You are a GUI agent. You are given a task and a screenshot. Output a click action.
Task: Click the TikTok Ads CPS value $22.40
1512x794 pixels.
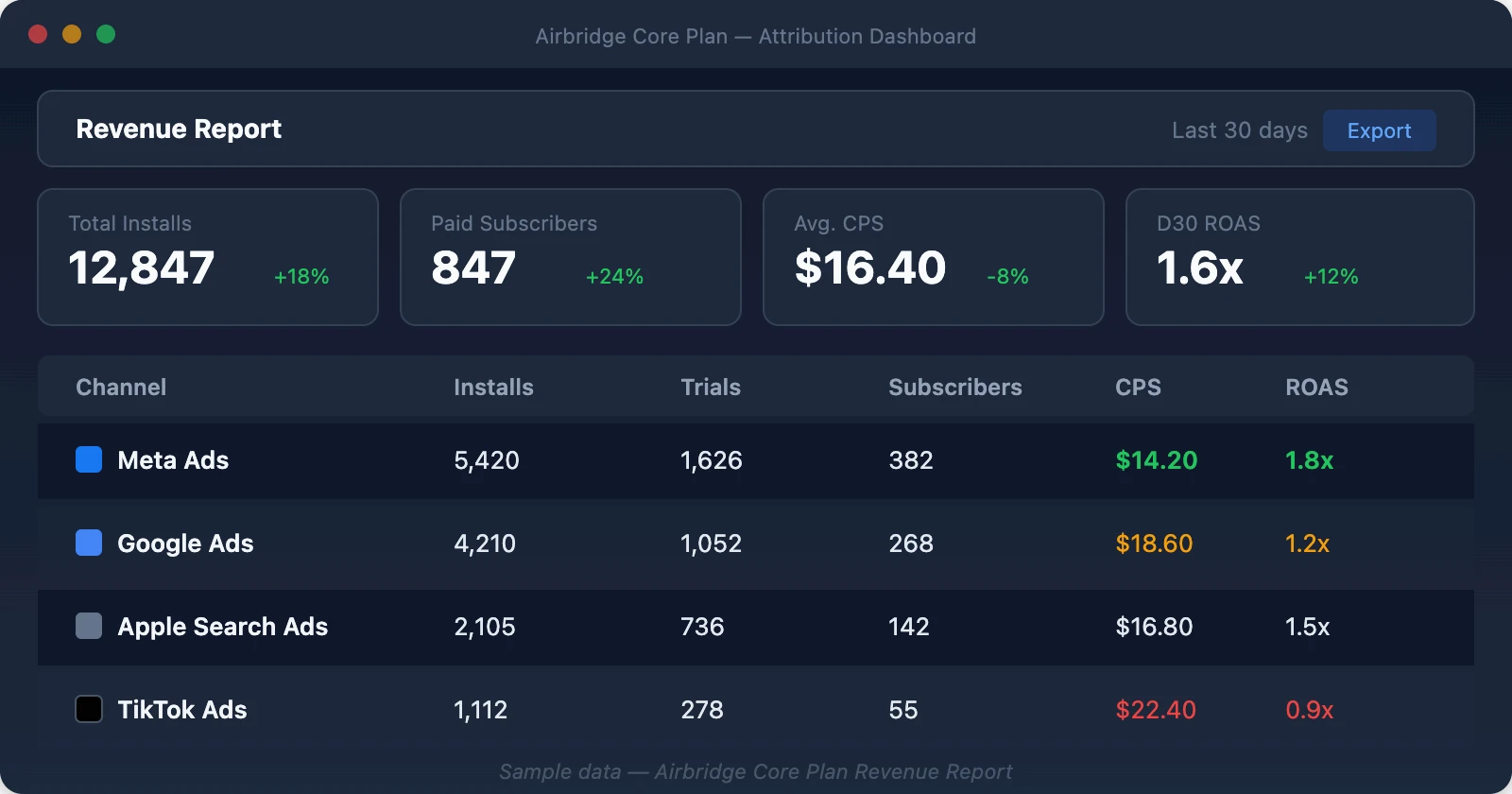(x=1155, y=709)
